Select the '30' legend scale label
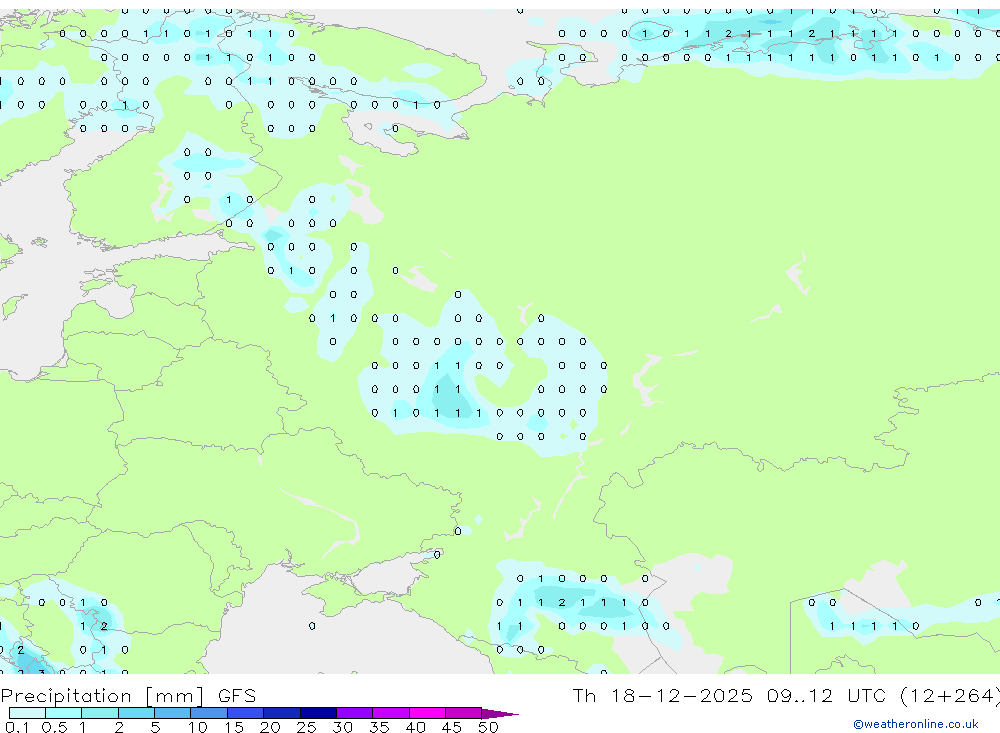The height and width of the screenshot is (733, 1000). pyautogui.click(x=342, y=727)
